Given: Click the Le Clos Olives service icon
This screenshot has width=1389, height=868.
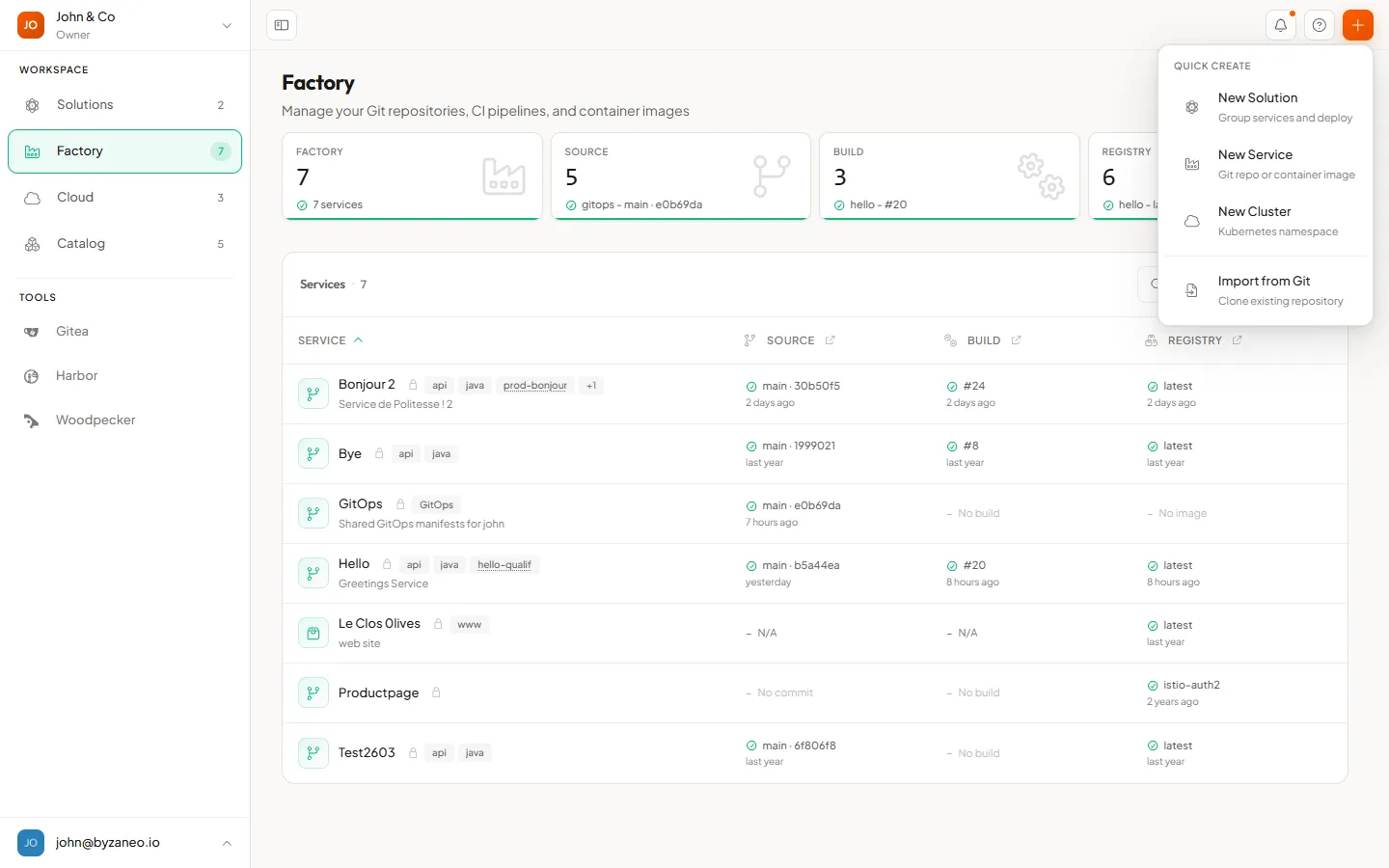Looking at the screenshot, I should click(x=313, y=633).
